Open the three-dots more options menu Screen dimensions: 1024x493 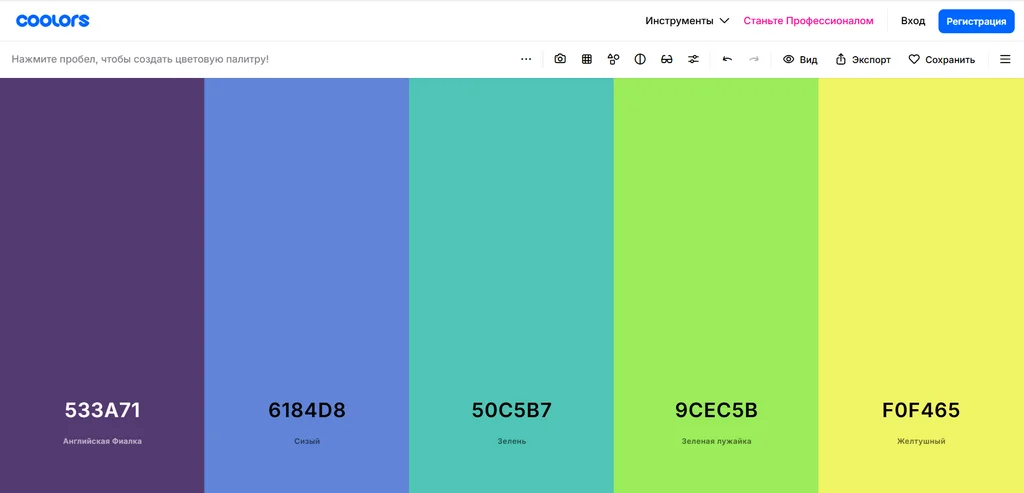click(526, 59)
